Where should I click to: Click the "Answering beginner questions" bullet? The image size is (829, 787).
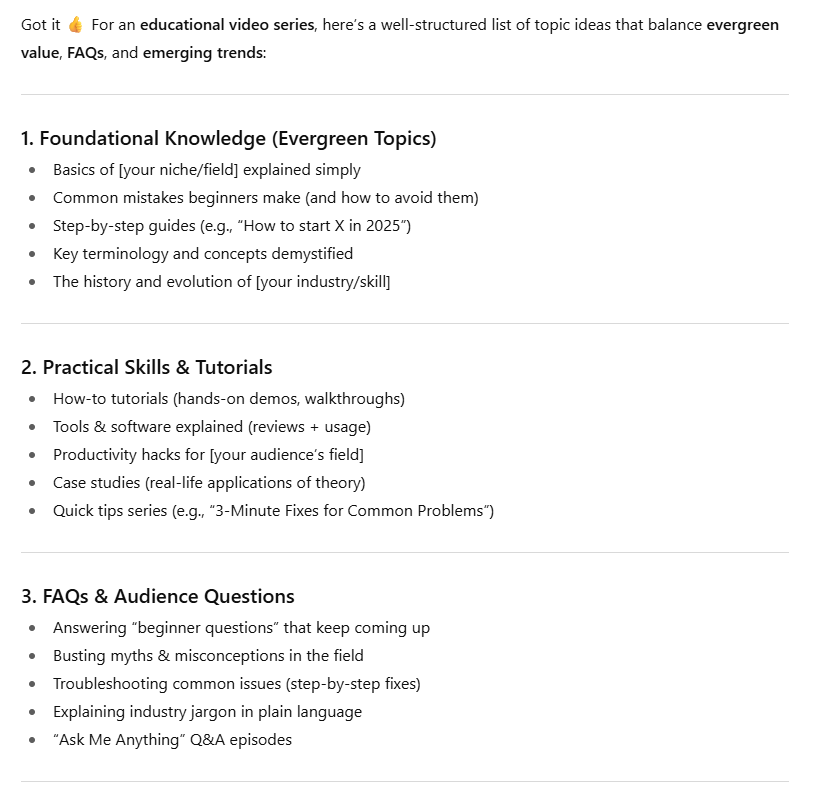point(241,628)
